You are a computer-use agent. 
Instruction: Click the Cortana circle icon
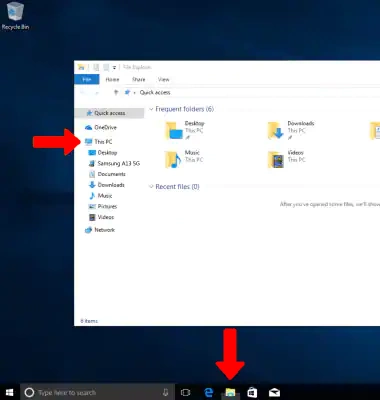(x=29, y=392)
